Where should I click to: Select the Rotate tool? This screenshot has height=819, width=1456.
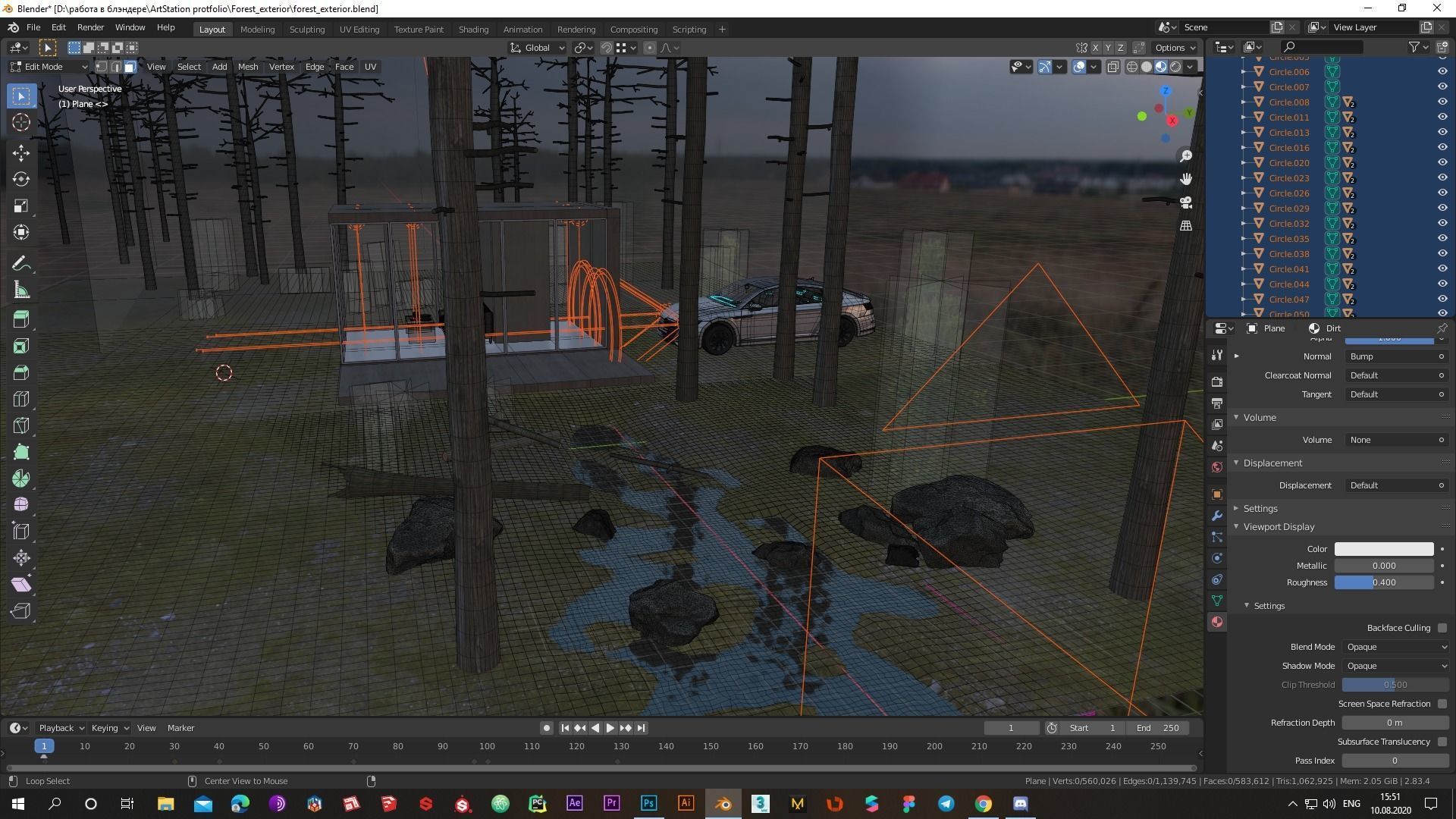[21, 180]
